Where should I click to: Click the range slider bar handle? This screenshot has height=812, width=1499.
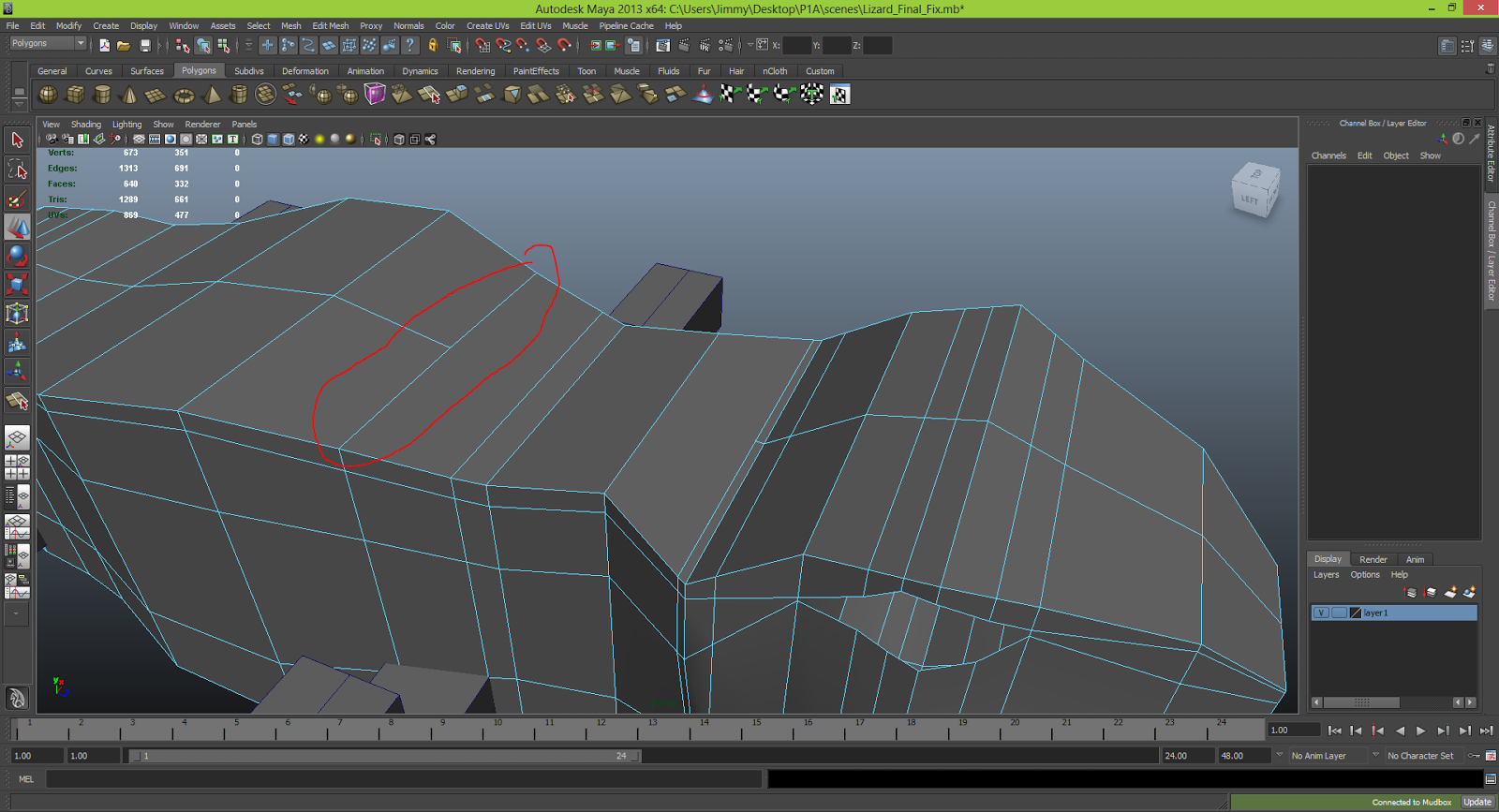(385, 756)
